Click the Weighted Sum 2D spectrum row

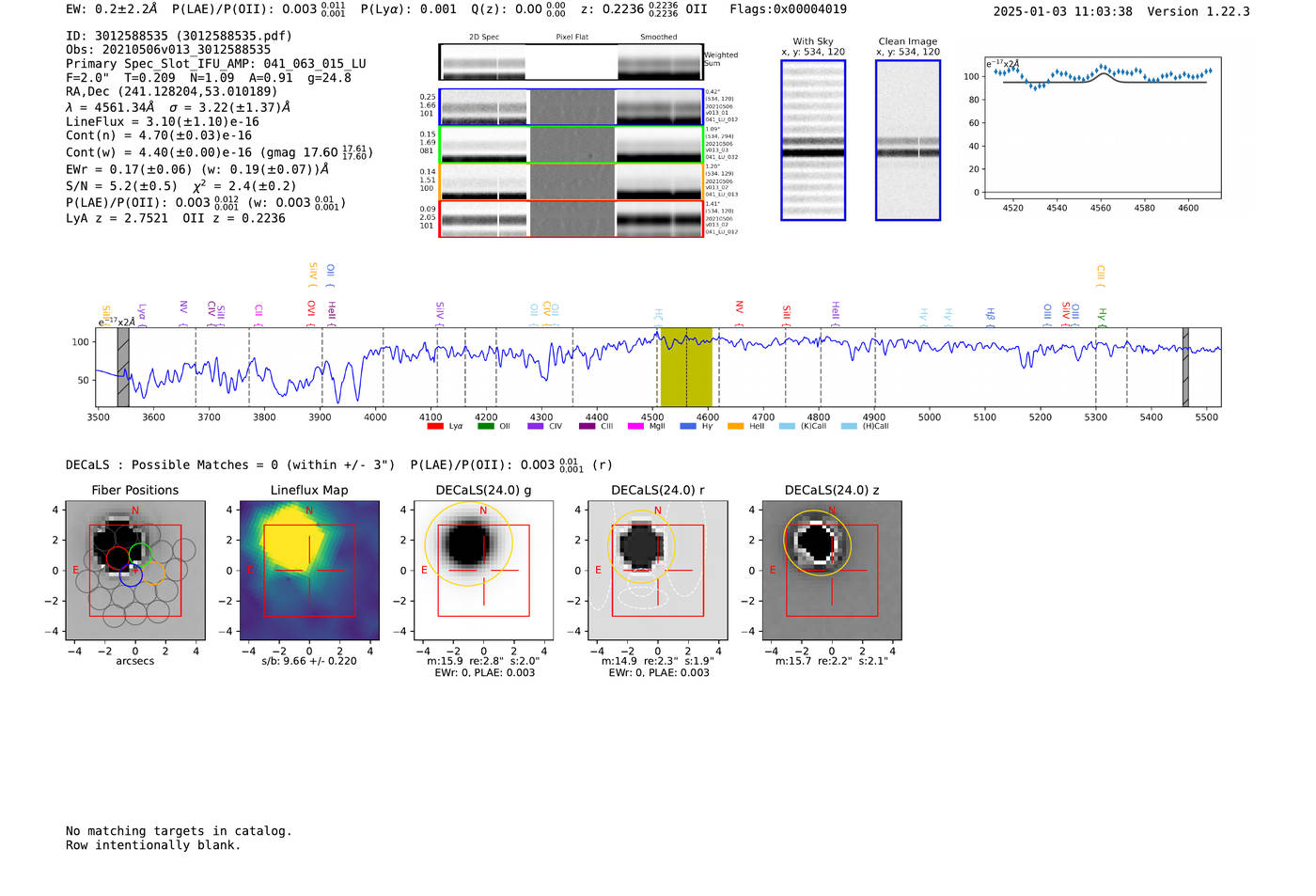pos(571,62)
